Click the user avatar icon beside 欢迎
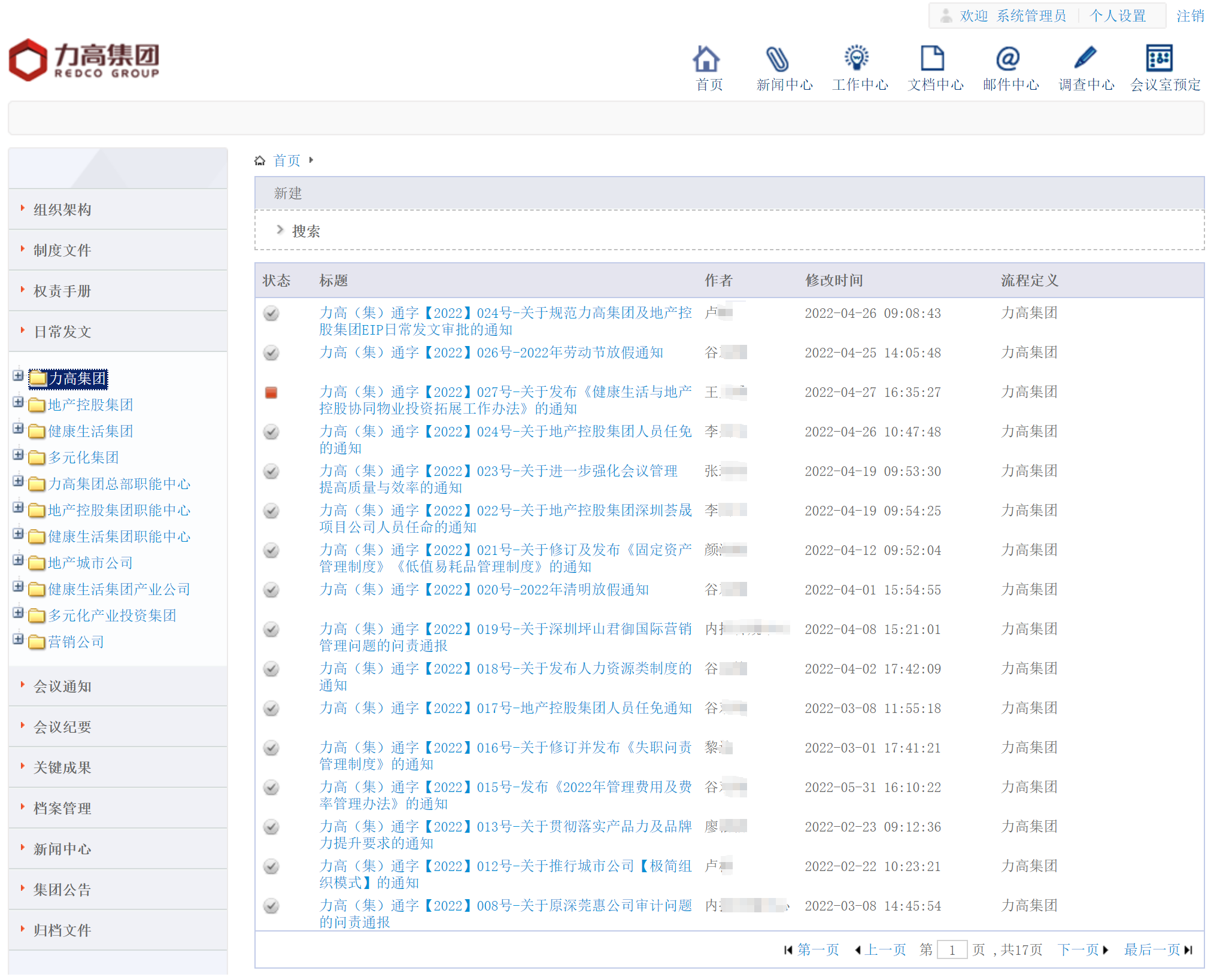 coord(946,16)
